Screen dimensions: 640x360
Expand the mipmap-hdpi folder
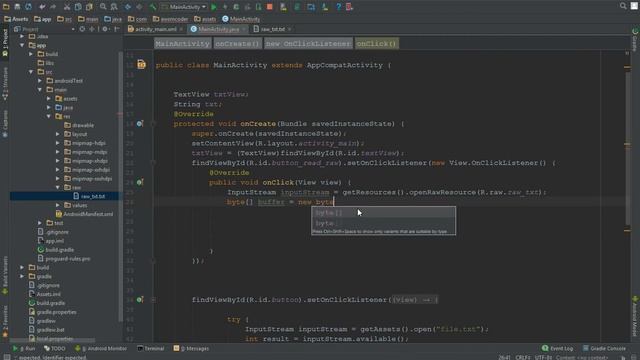point(58,143)
